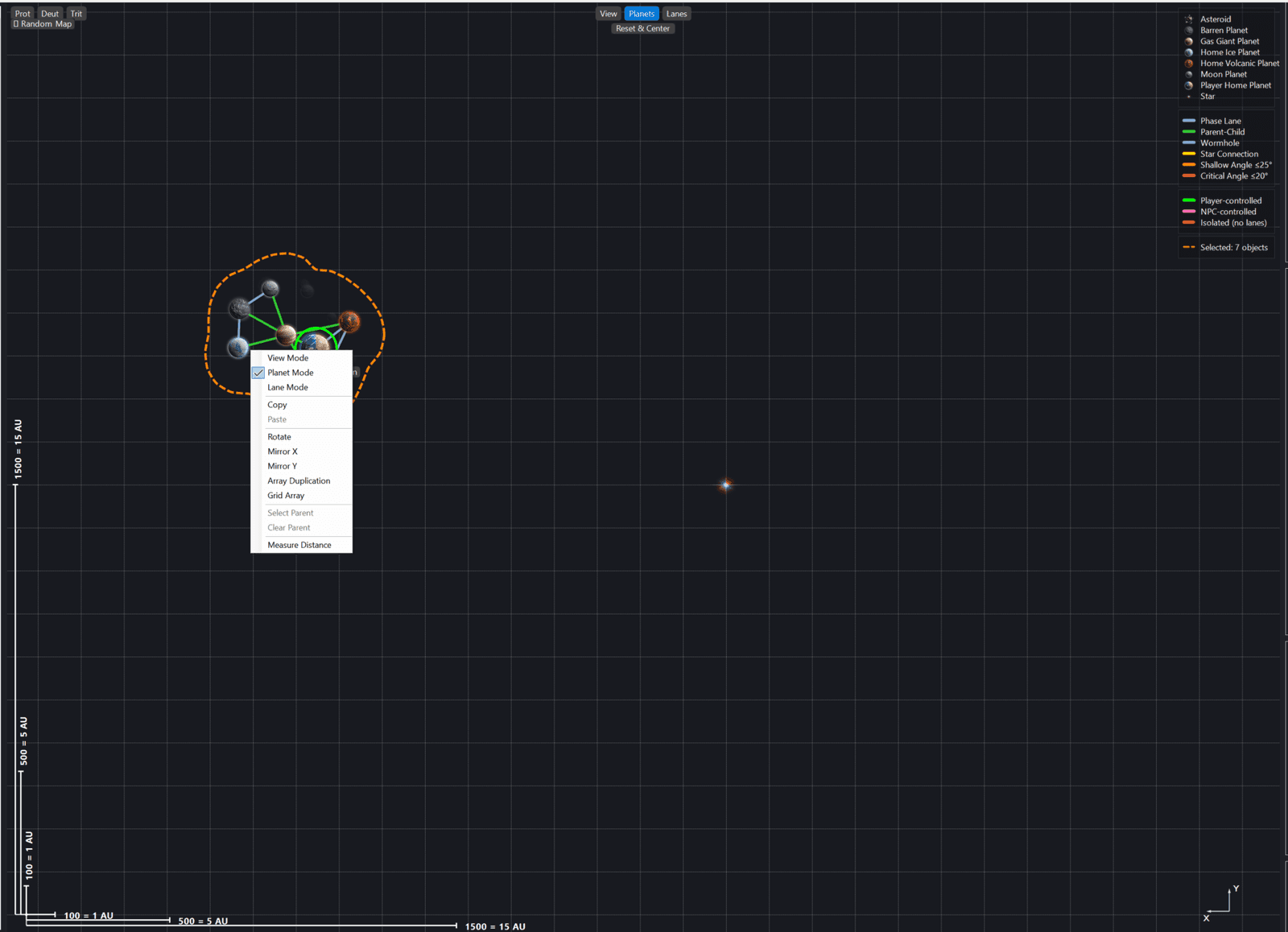Open Array Duplication from the context menu

point(302,480)
